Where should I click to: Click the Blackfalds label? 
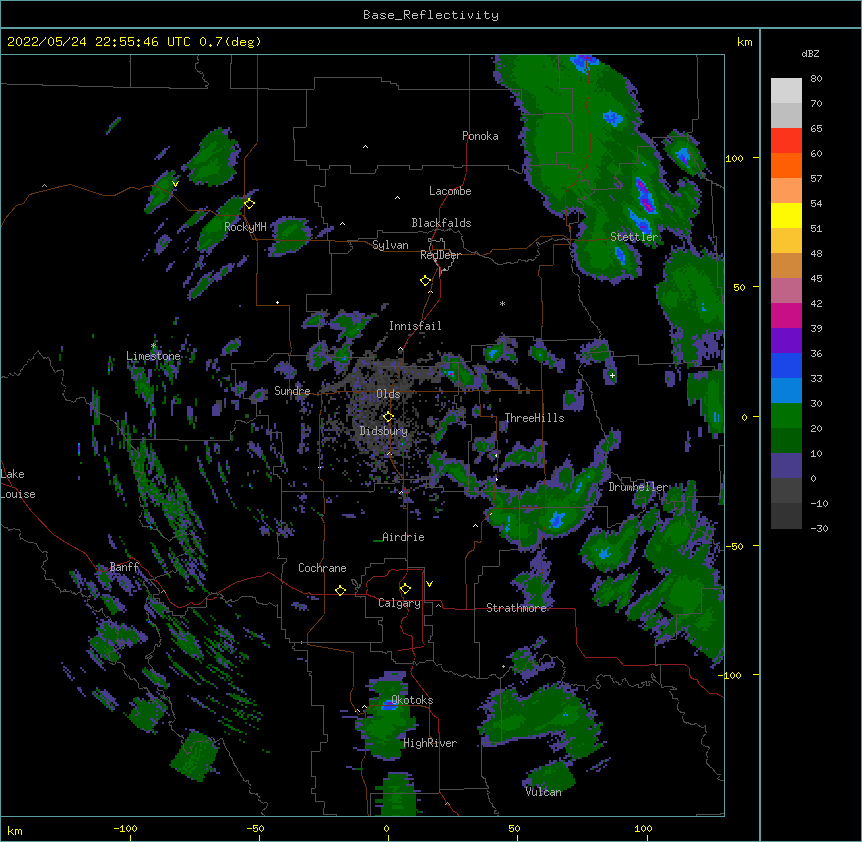pyautogui.click(x=441, y=223)
